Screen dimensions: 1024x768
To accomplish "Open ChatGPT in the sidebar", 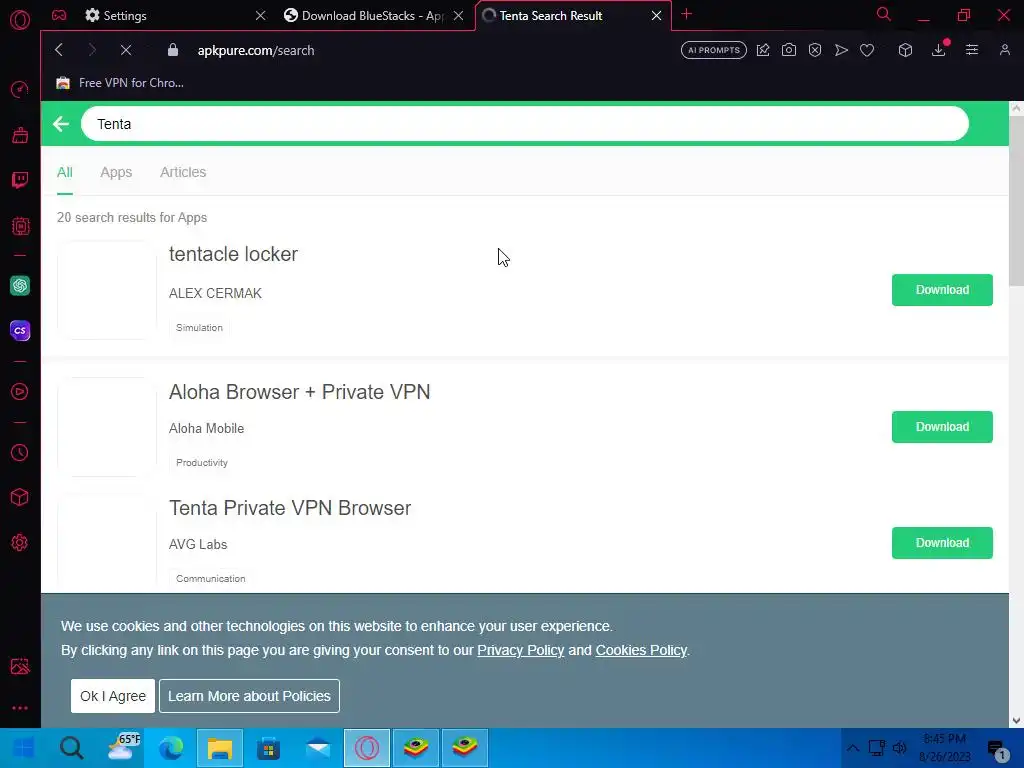I will coord(20,285).
